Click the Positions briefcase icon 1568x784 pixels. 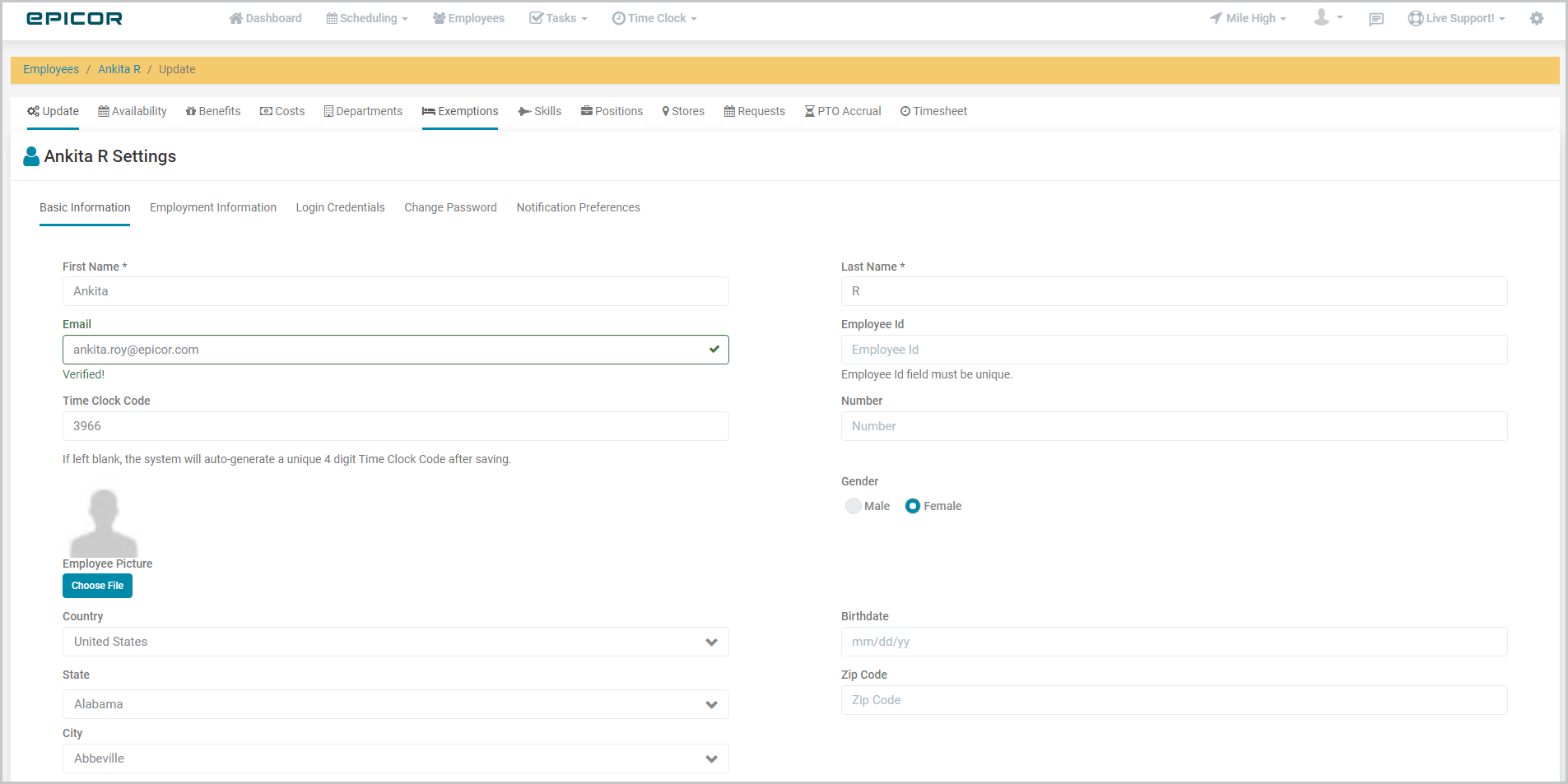[x=587, y=111]
